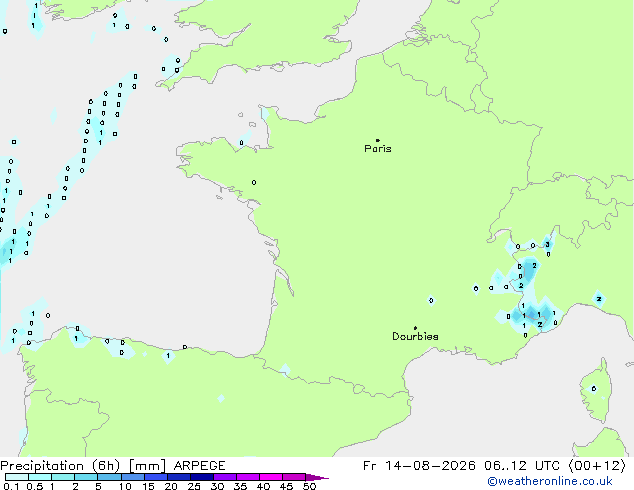The image size is (634, 490).
Task: Select the legend swatch between 2 and 5
Action: pos(86,477)
